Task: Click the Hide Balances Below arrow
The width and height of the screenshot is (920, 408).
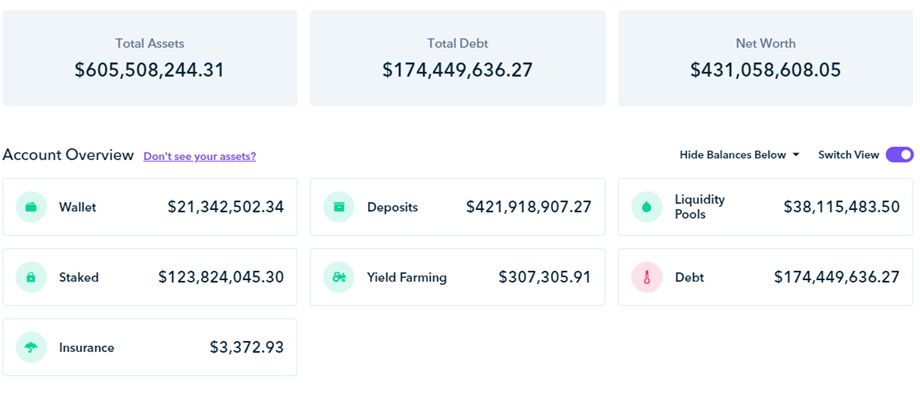Action: click(x=796, y=155)
